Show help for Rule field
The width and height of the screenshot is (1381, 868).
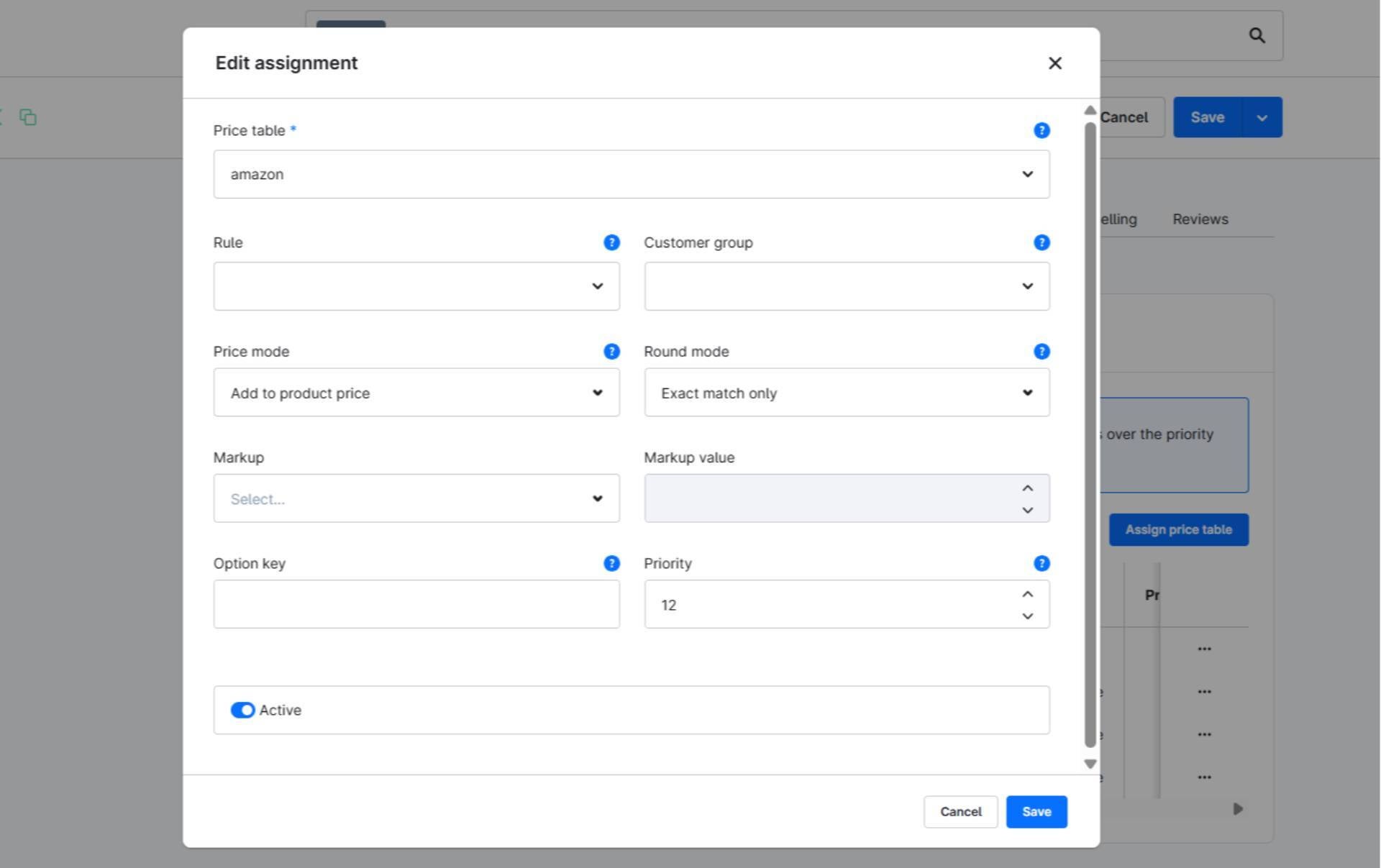coord(611,242)
